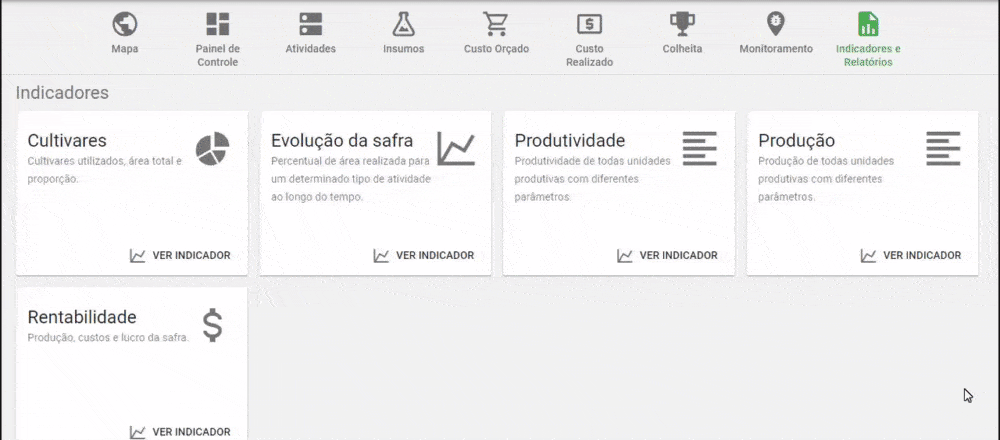Open VER INDICADOR for the Produção card
The image size is (1000, 440).
[x=911, y=255]
